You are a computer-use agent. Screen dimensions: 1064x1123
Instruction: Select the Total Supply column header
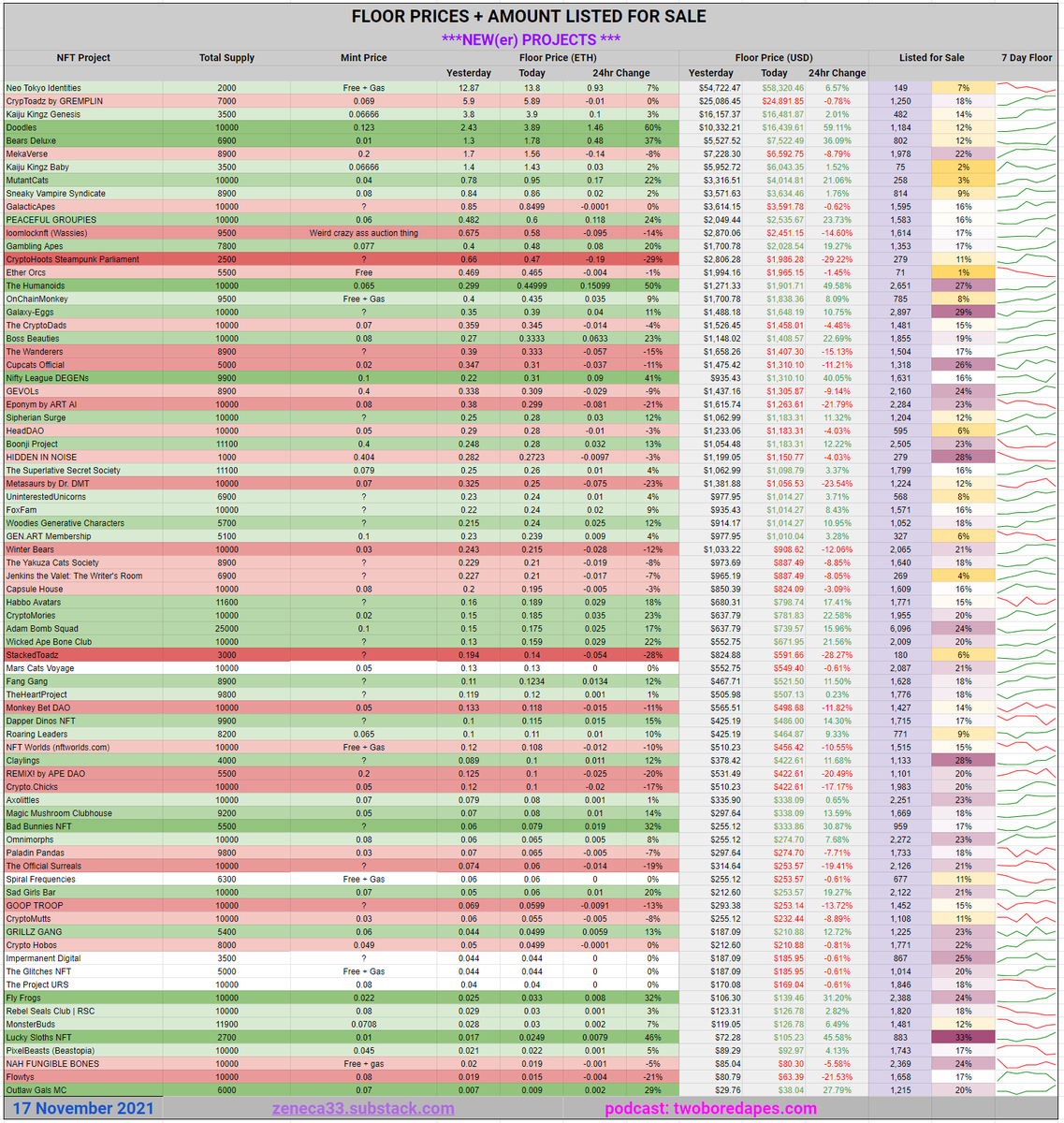tap(226, 58)
